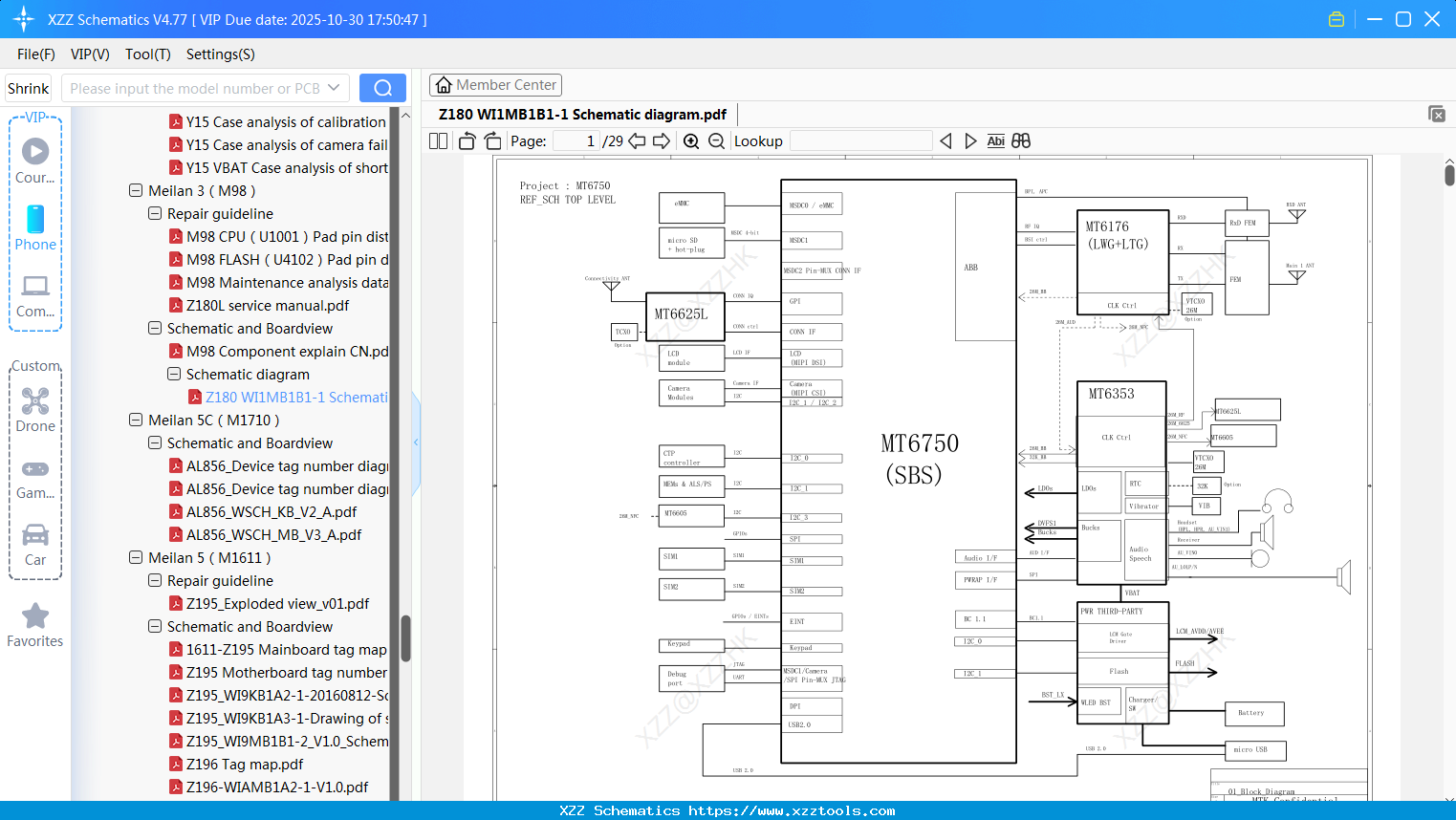Zoom in on the PDF page
1456x820 pixels.
click(690, 140)
